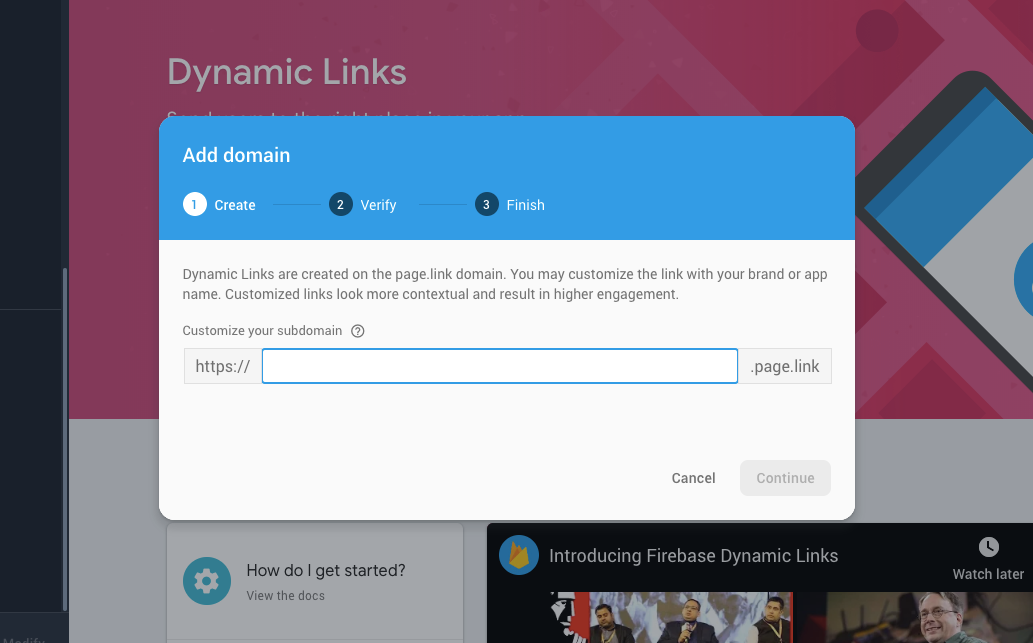This screenshot has width=1033, height=643.
Task: Click the Watch later clock icon
Action: 988,547
